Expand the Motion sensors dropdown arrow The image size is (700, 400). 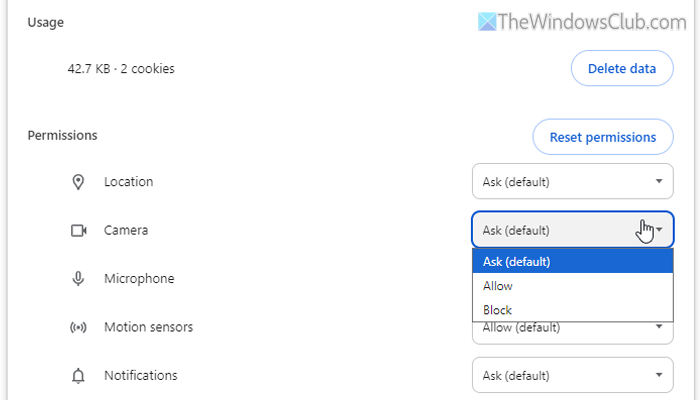[x=659, y=327]
